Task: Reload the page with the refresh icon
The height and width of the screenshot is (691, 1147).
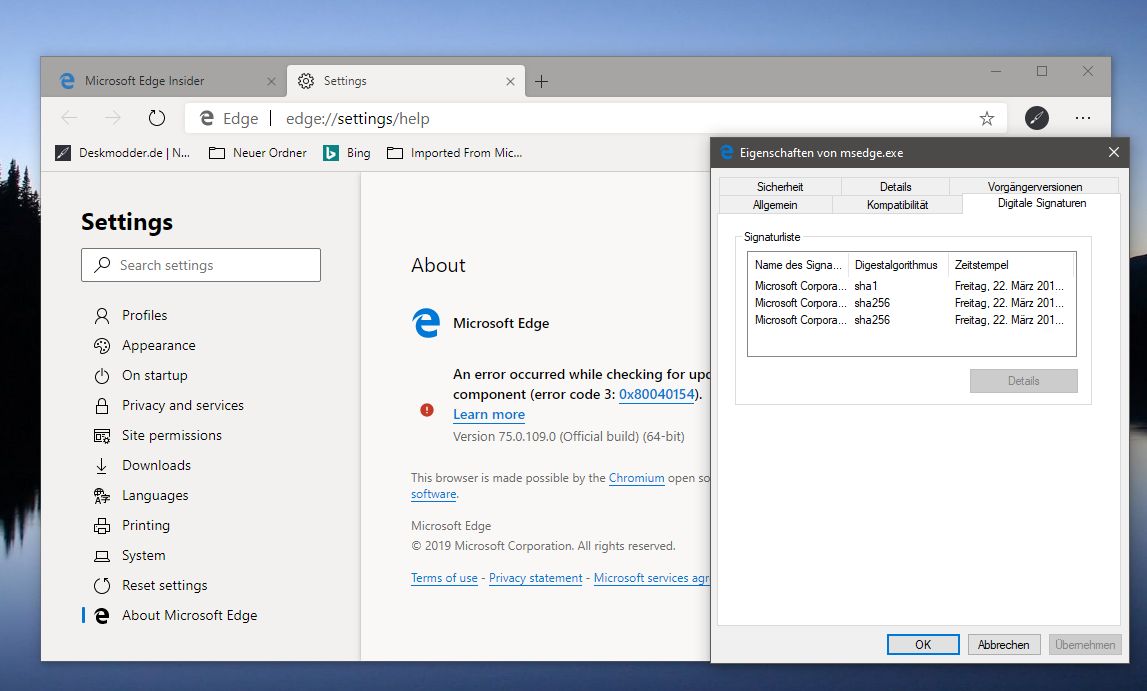Action: pyautogui.click(x=157, y=118)
